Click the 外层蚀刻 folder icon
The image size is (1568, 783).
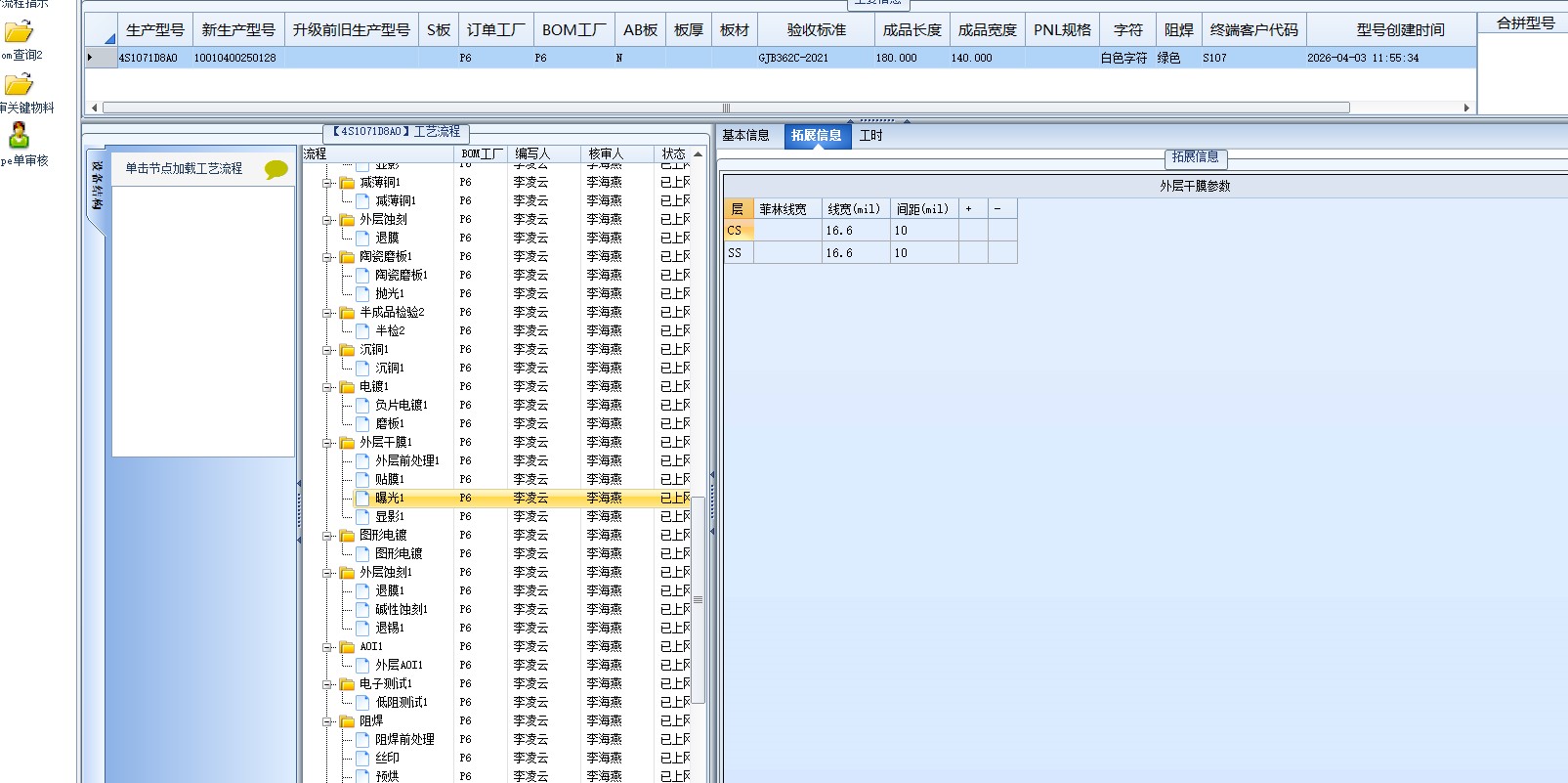click(347, 220)
